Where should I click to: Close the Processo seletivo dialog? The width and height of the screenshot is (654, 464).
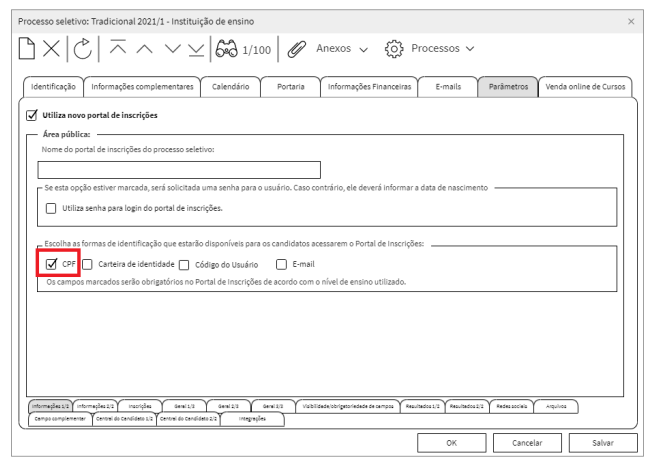(x=631, y=21)
